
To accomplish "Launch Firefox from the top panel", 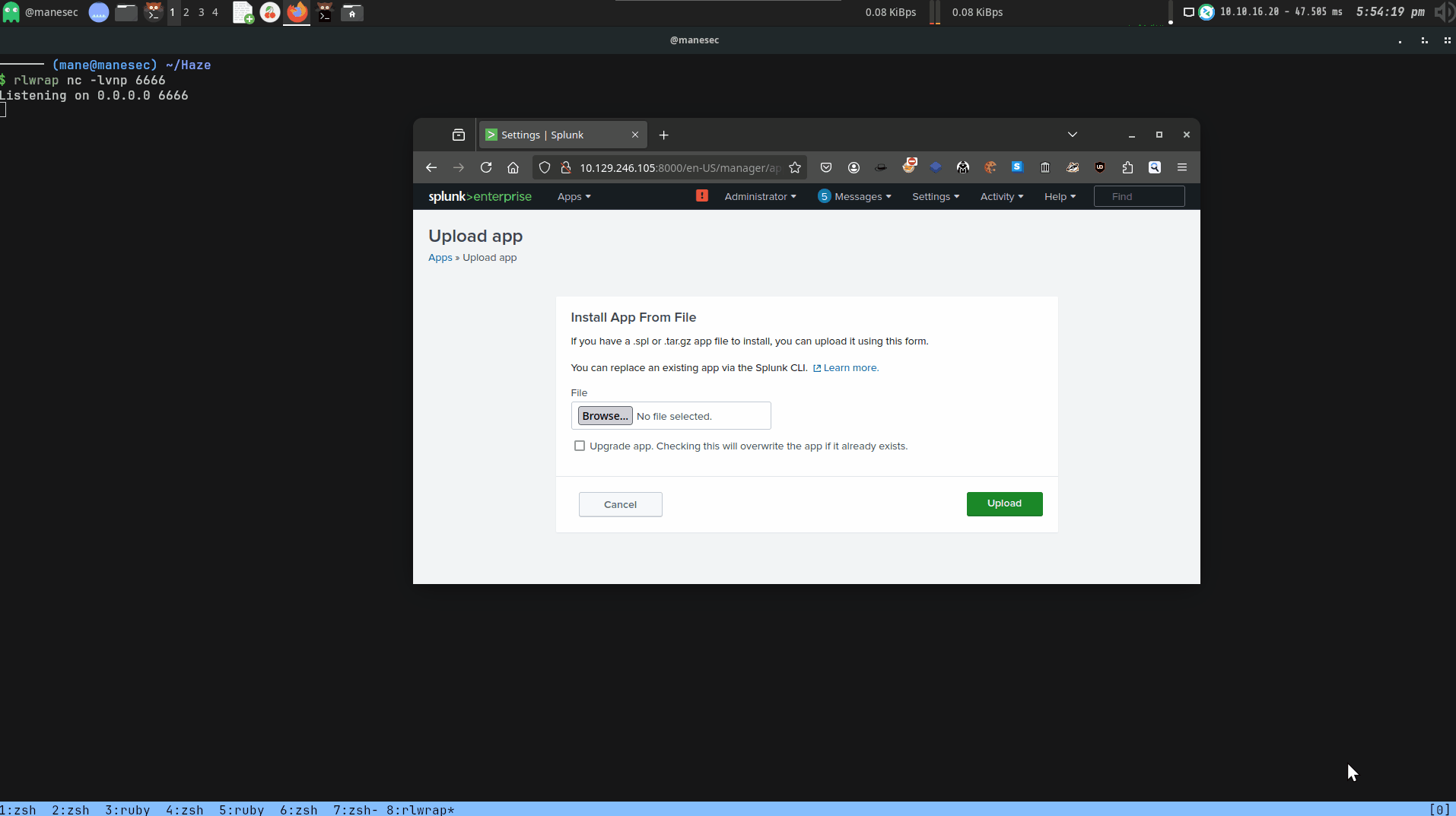I will pos(297,12).
